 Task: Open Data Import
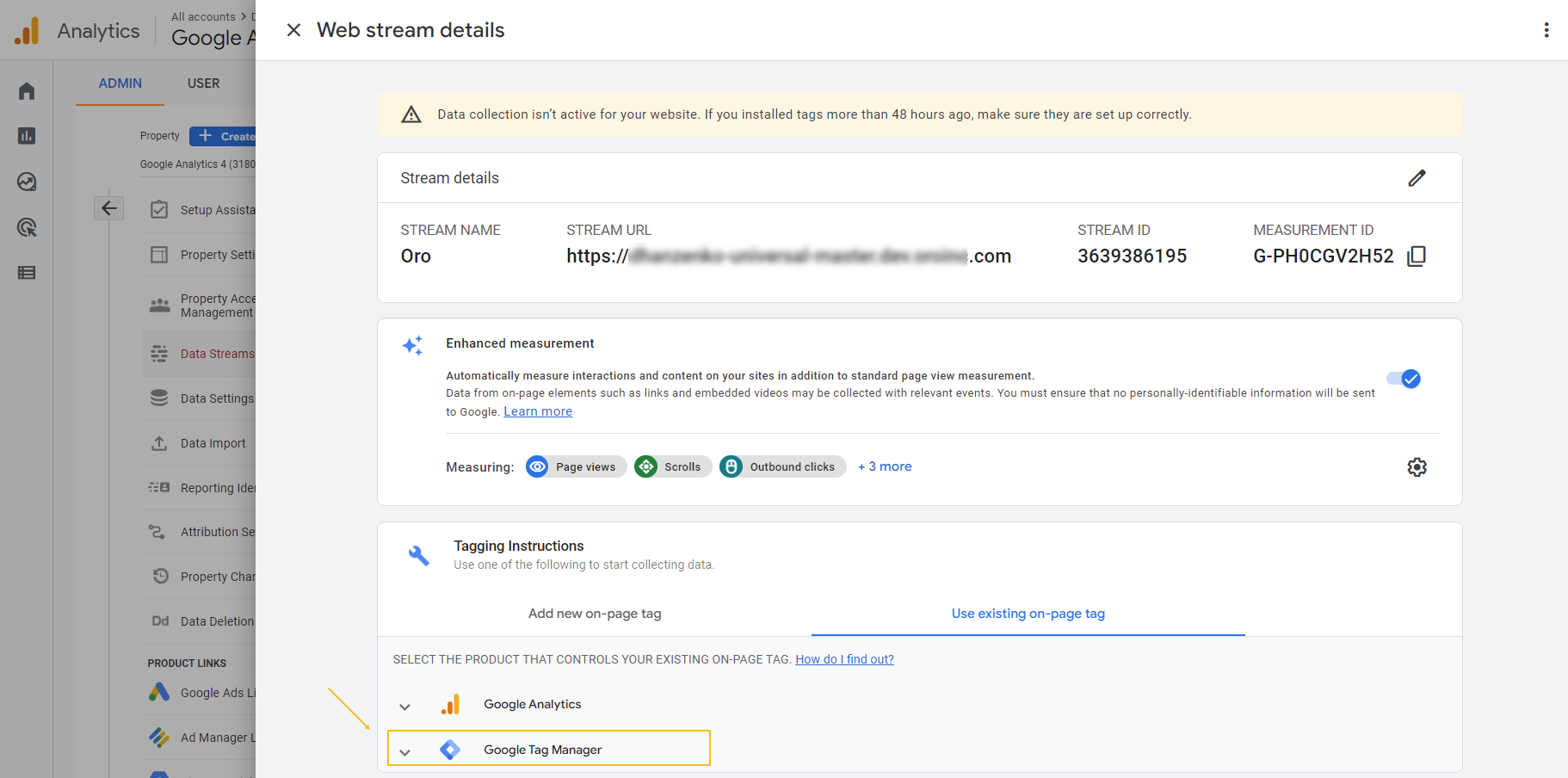coord(199,443)
